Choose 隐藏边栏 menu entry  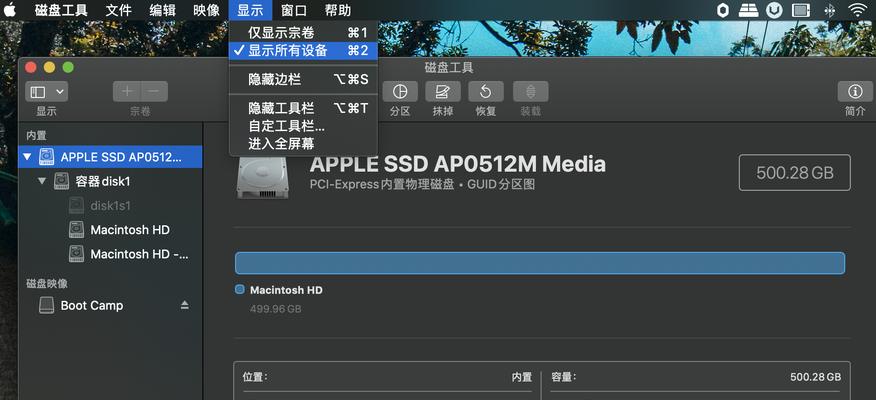pyautogui.click(x=303, y=79)
